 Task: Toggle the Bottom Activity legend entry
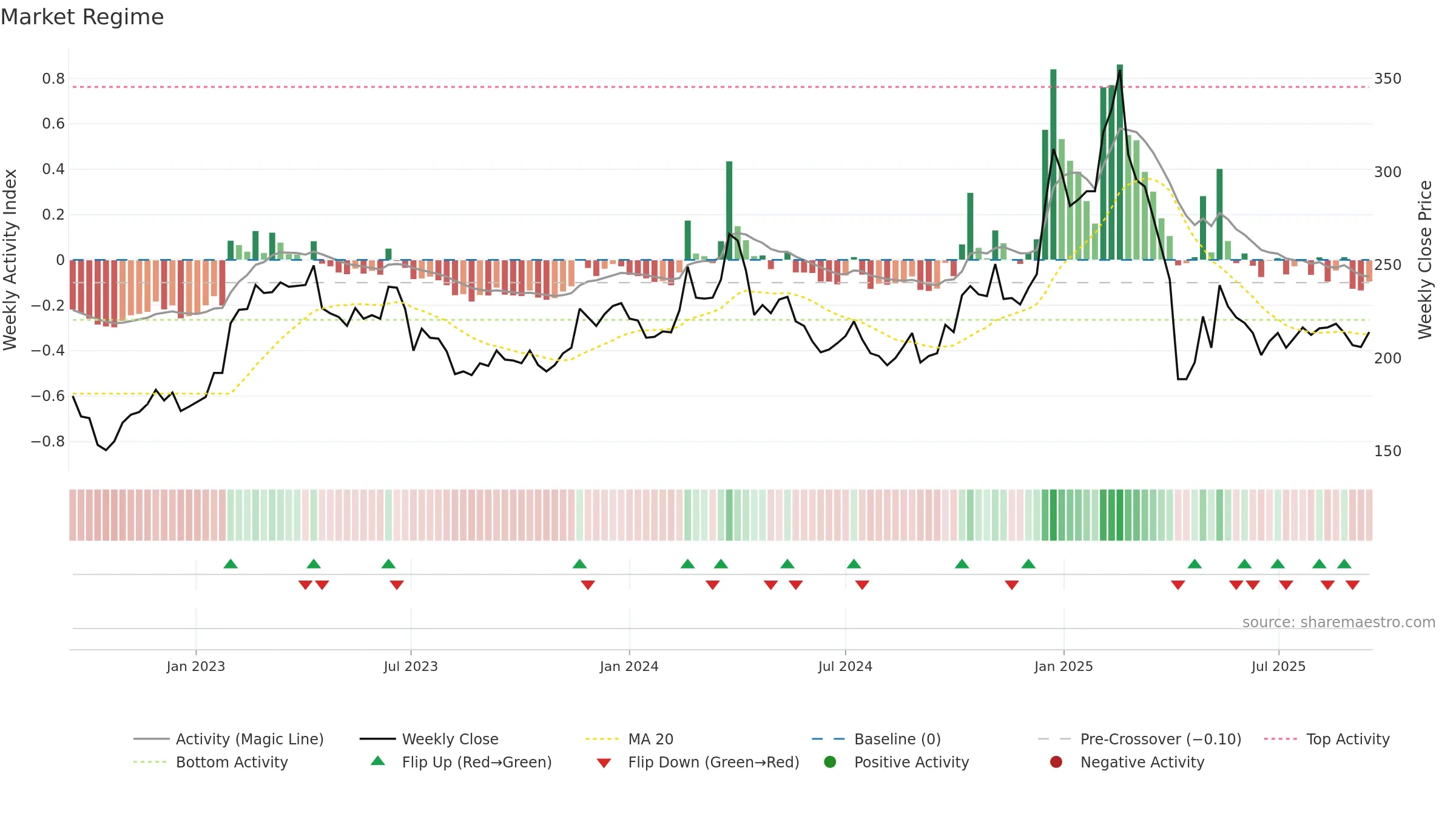211,762
